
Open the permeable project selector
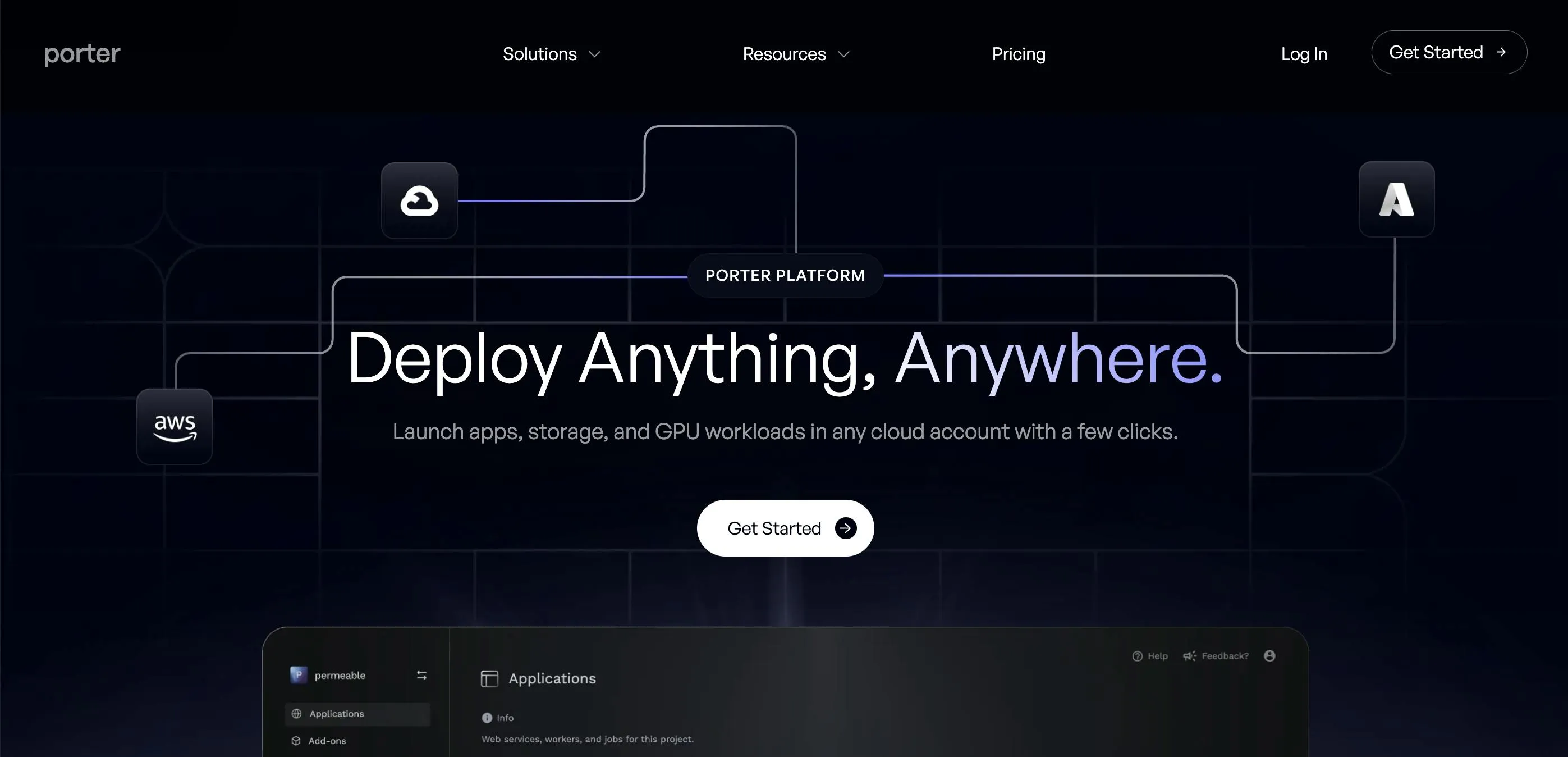pyautogui.click(x=340, y=676)
